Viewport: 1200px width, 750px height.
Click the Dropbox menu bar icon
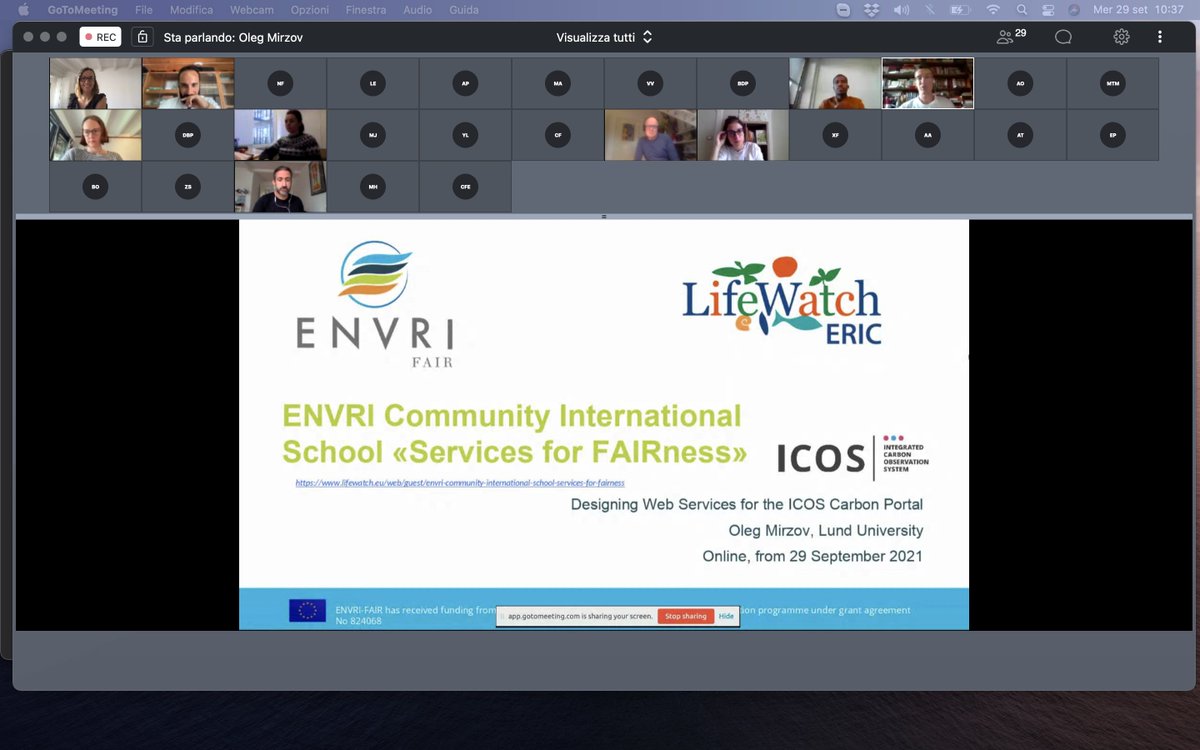click(x=871, y=10)
